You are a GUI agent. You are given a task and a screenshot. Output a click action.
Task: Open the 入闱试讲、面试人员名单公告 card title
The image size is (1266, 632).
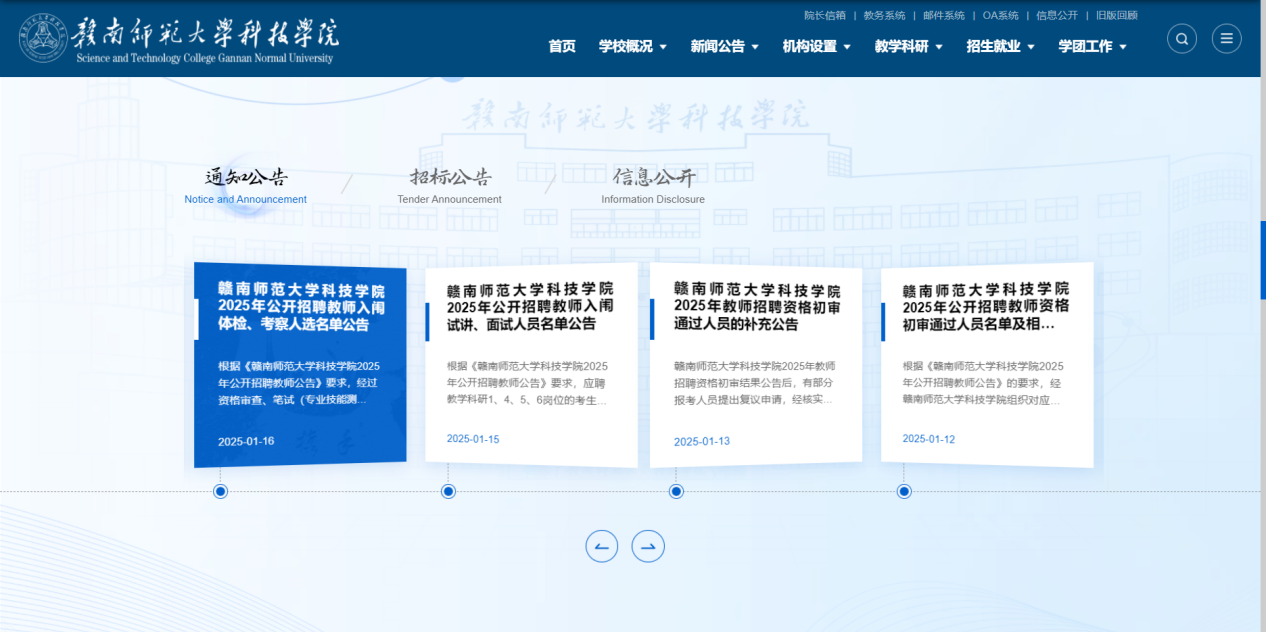point(530,307)
